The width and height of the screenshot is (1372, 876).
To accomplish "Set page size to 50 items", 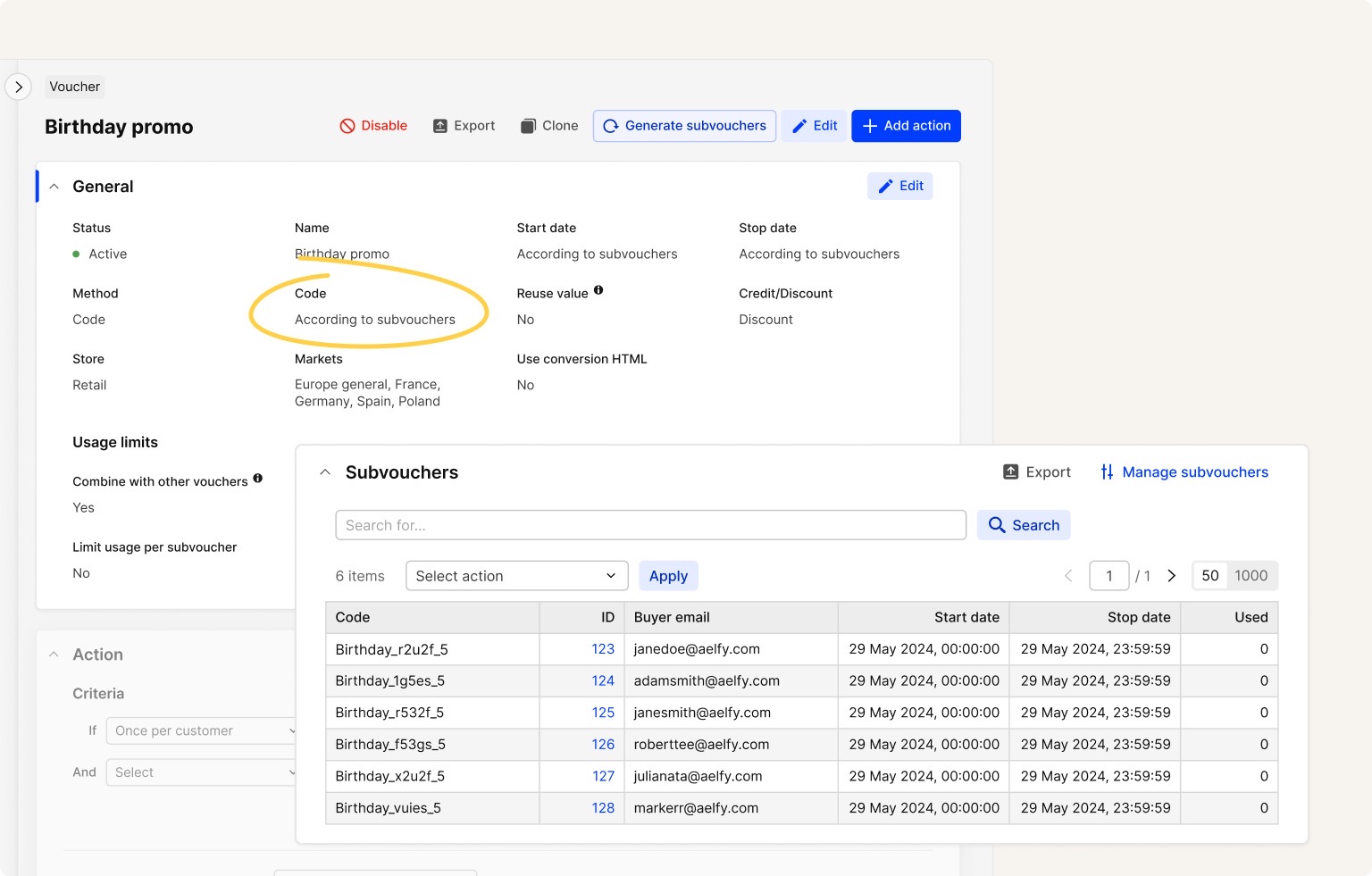I will click(1209, 576).
